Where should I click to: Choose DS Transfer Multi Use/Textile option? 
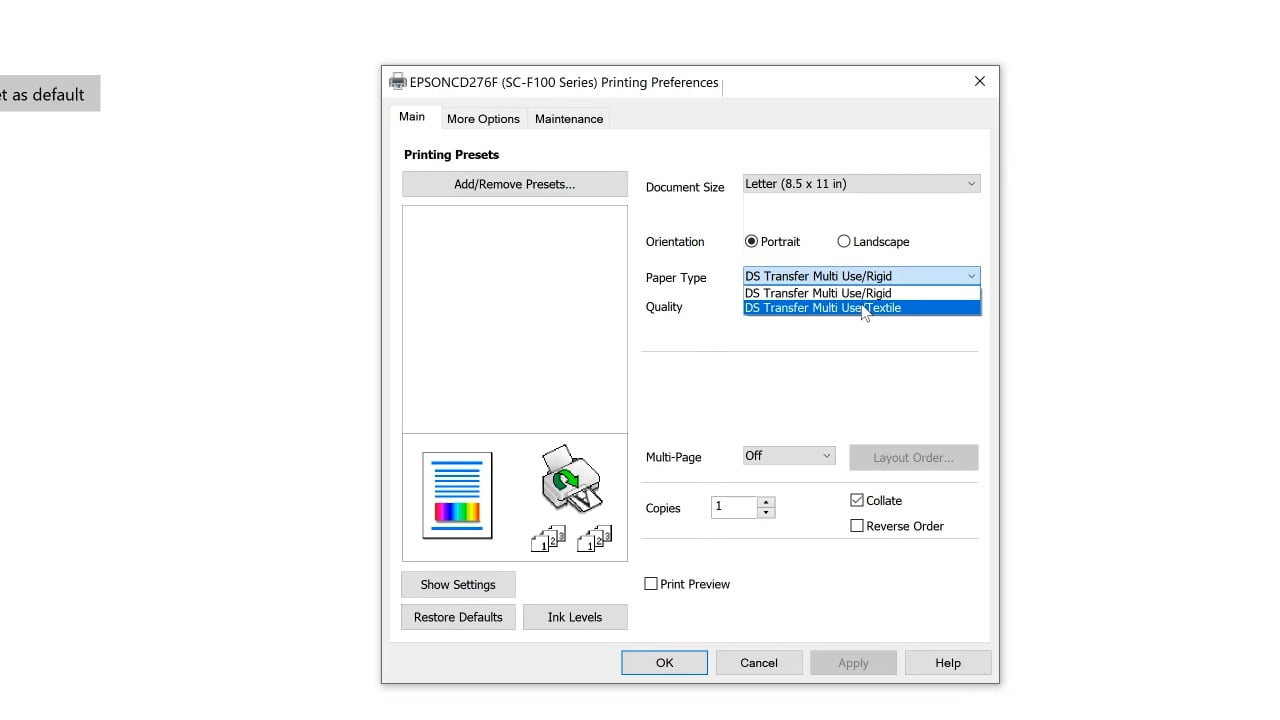tap(861, 307)
